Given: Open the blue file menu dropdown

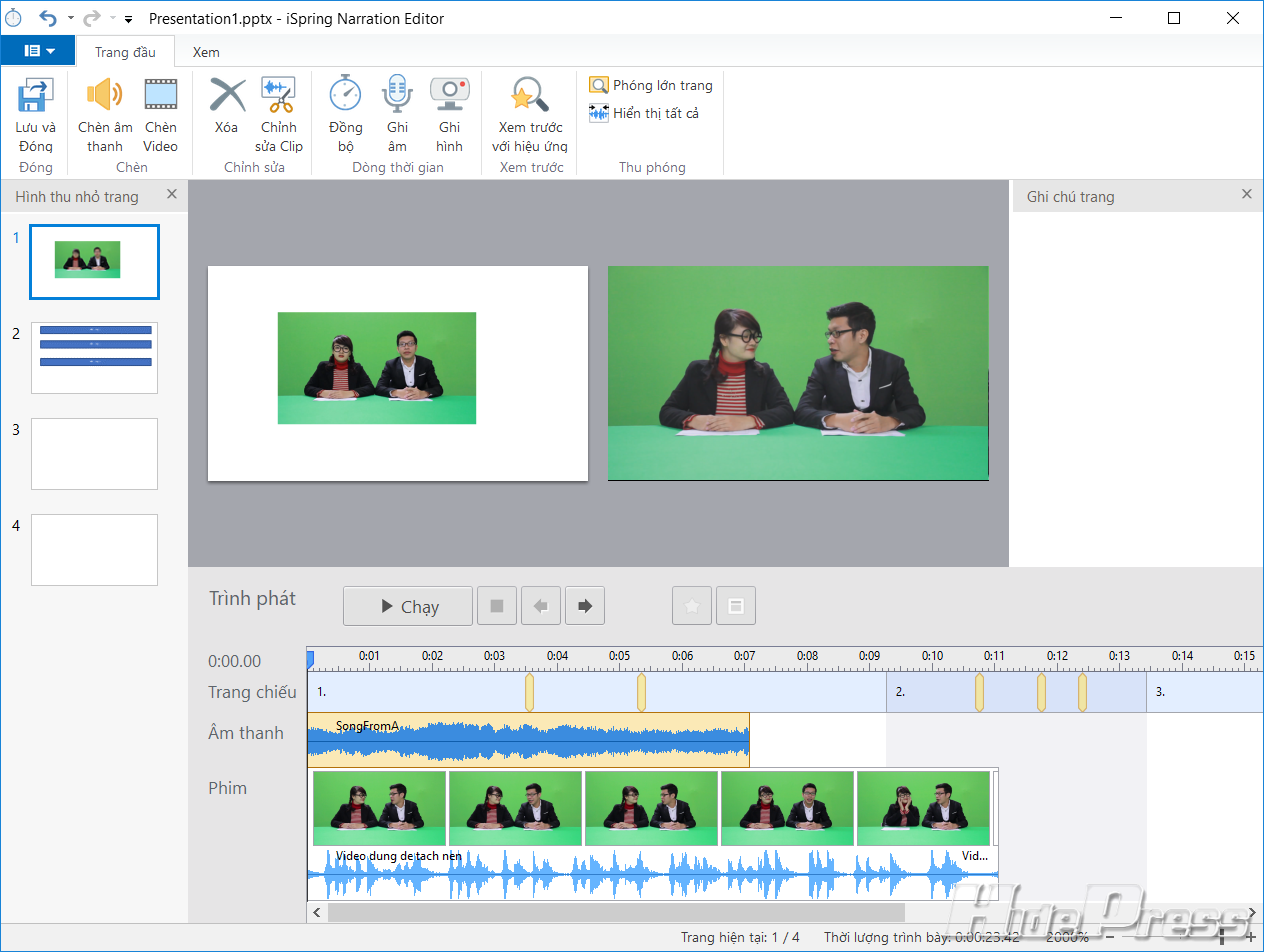Looking at the screenshot, I should [38, 51].
